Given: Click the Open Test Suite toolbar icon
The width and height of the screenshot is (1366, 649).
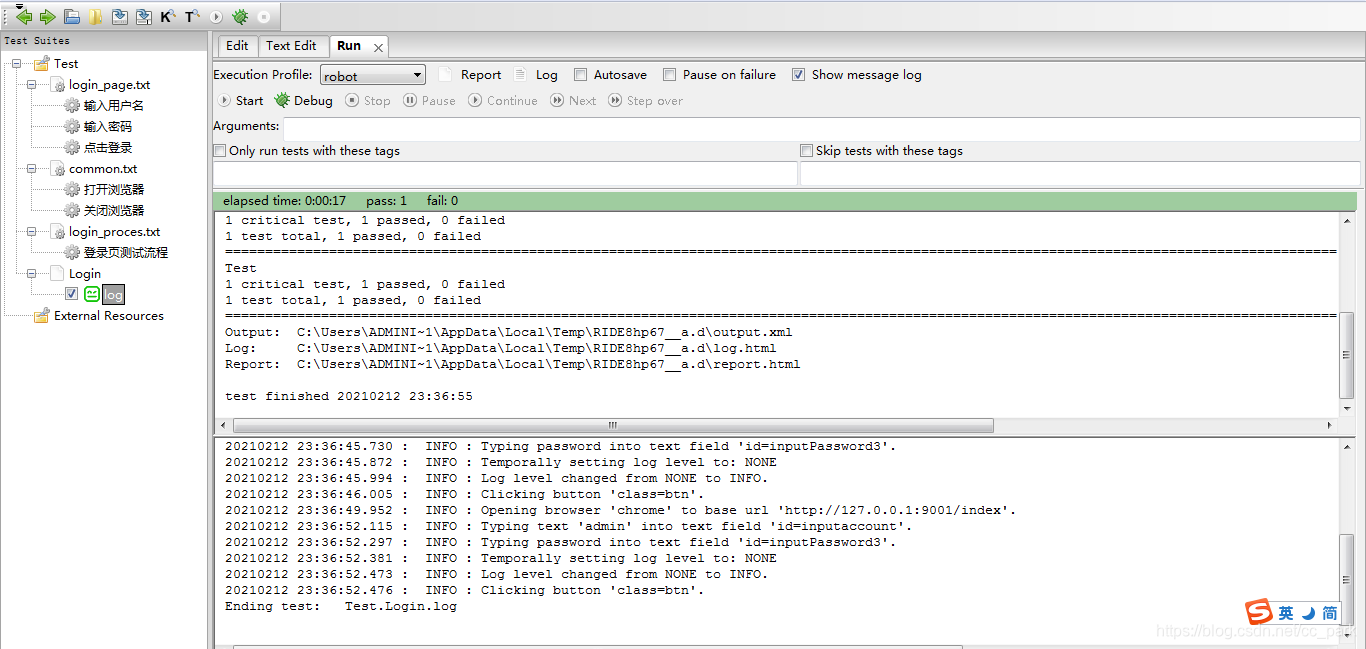Looking at the screenshot, I should [x=72, y=17].
